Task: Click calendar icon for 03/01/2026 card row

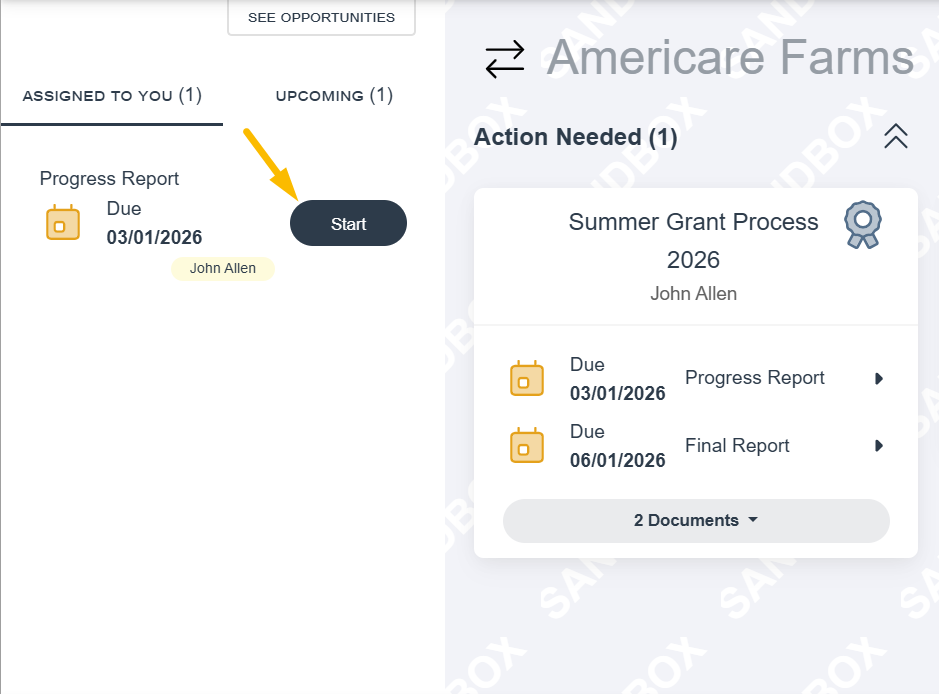Action: coord(527,378)
